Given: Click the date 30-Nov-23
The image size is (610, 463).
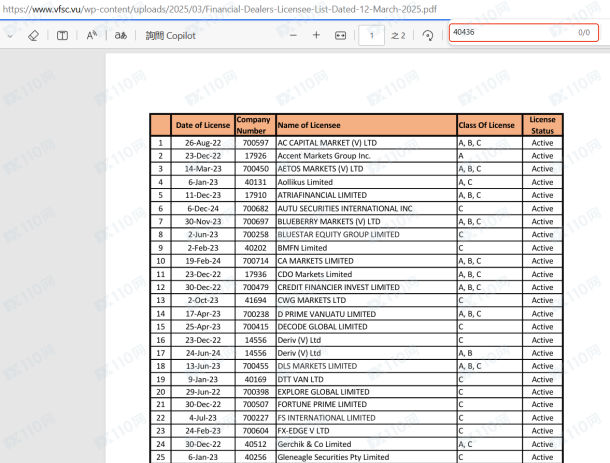Looking at the screenshot, I should [203, 221].
